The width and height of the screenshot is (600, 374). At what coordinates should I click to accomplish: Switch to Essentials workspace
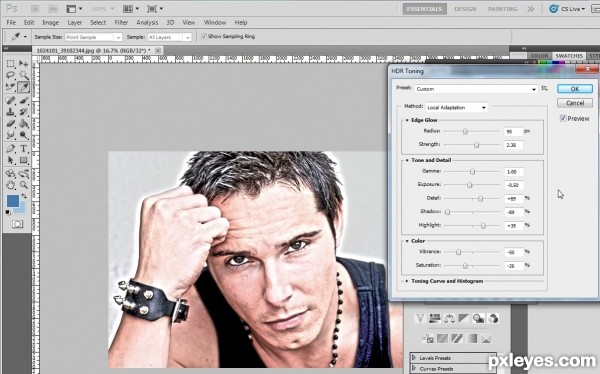click(424, 9)
